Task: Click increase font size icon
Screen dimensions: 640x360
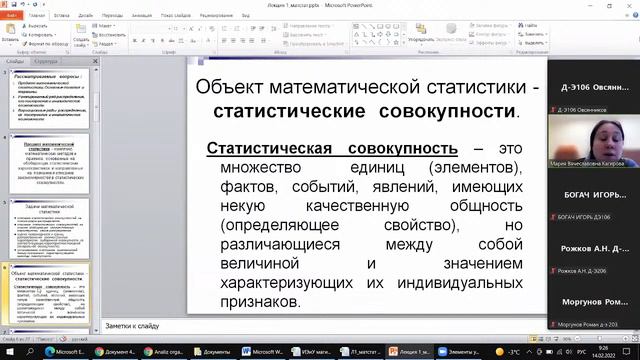Action: point(191,29)
